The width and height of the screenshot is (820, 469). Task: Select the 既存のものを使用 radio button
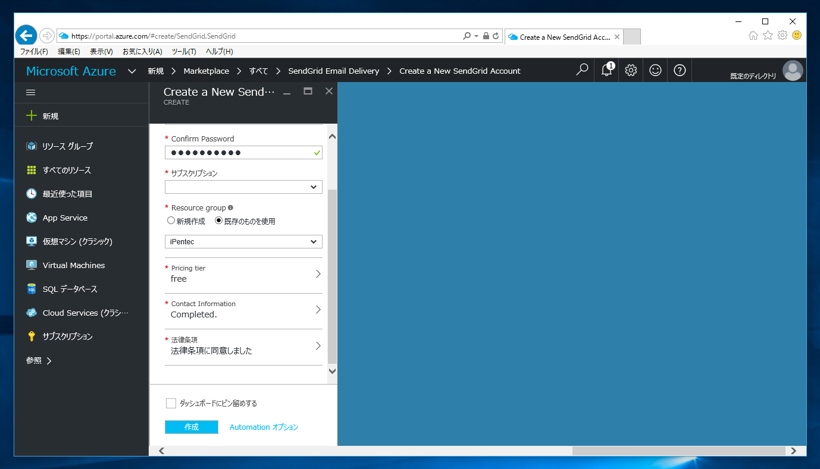pos(219,220)
